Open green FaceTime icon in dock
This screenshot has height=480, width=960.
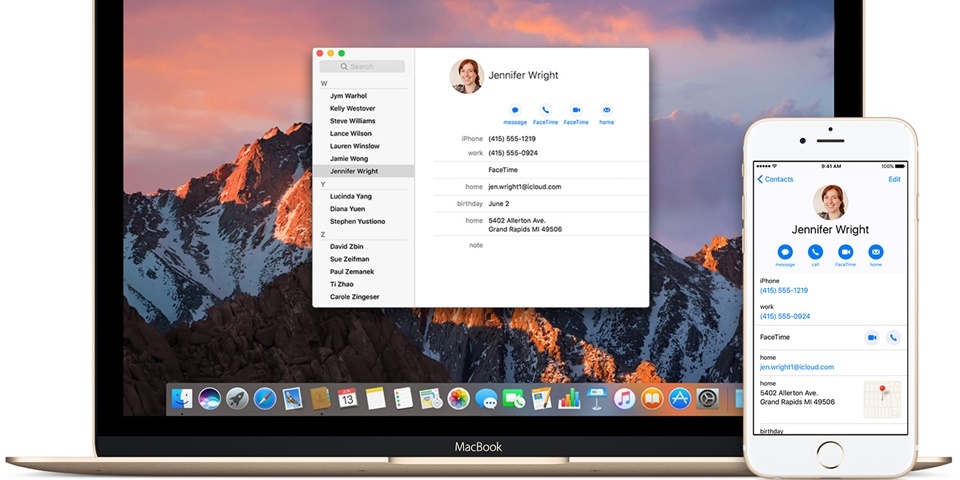514,399
